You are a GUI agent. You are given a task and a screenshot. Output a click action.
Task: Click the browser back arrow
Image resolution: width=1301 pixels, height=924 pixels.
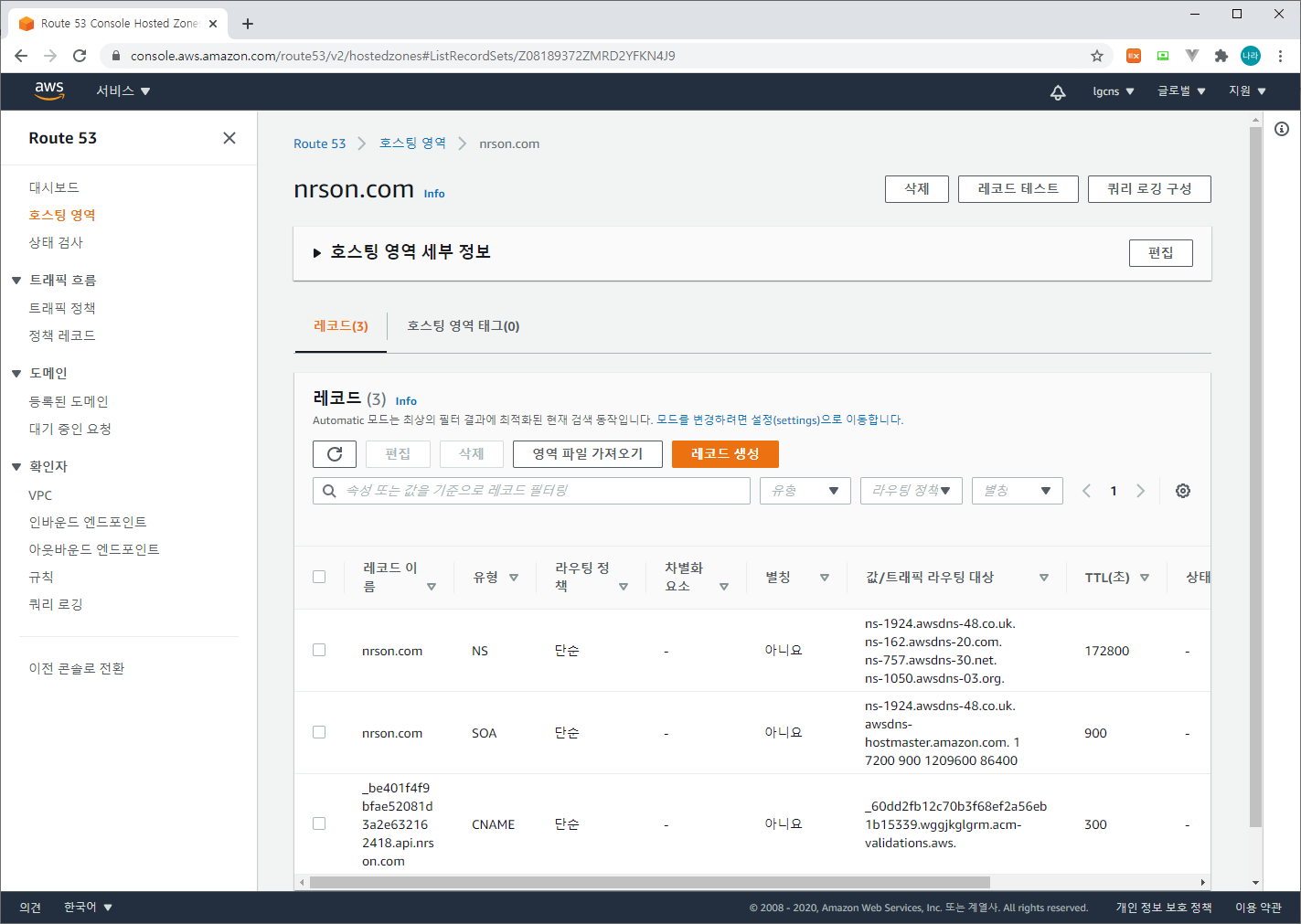(x=21, y=56)
